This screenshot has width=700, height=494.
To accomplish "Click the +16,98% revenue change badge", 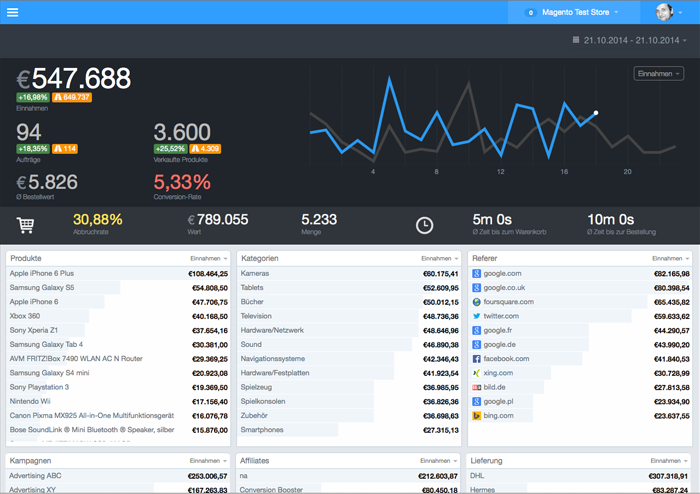I will [x=33, y=97].
